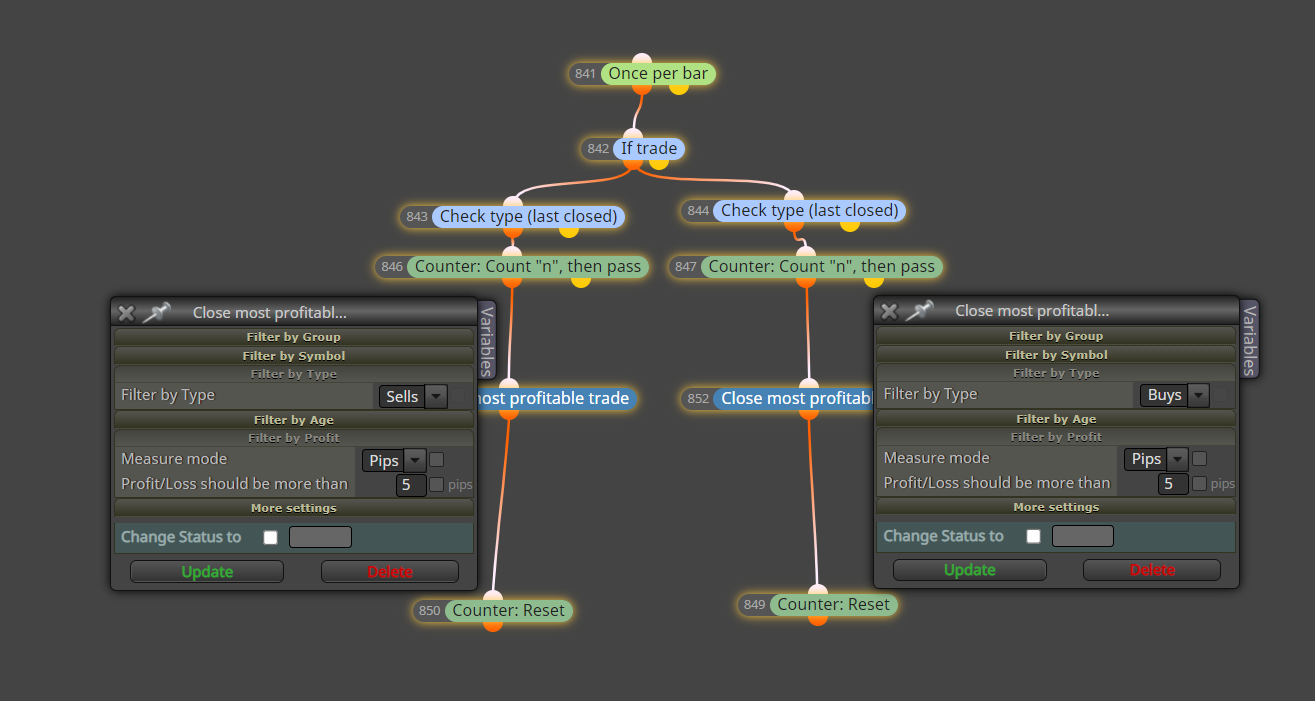Open the Buys filter type dropdown
1315x701 pixels.
1175,395
